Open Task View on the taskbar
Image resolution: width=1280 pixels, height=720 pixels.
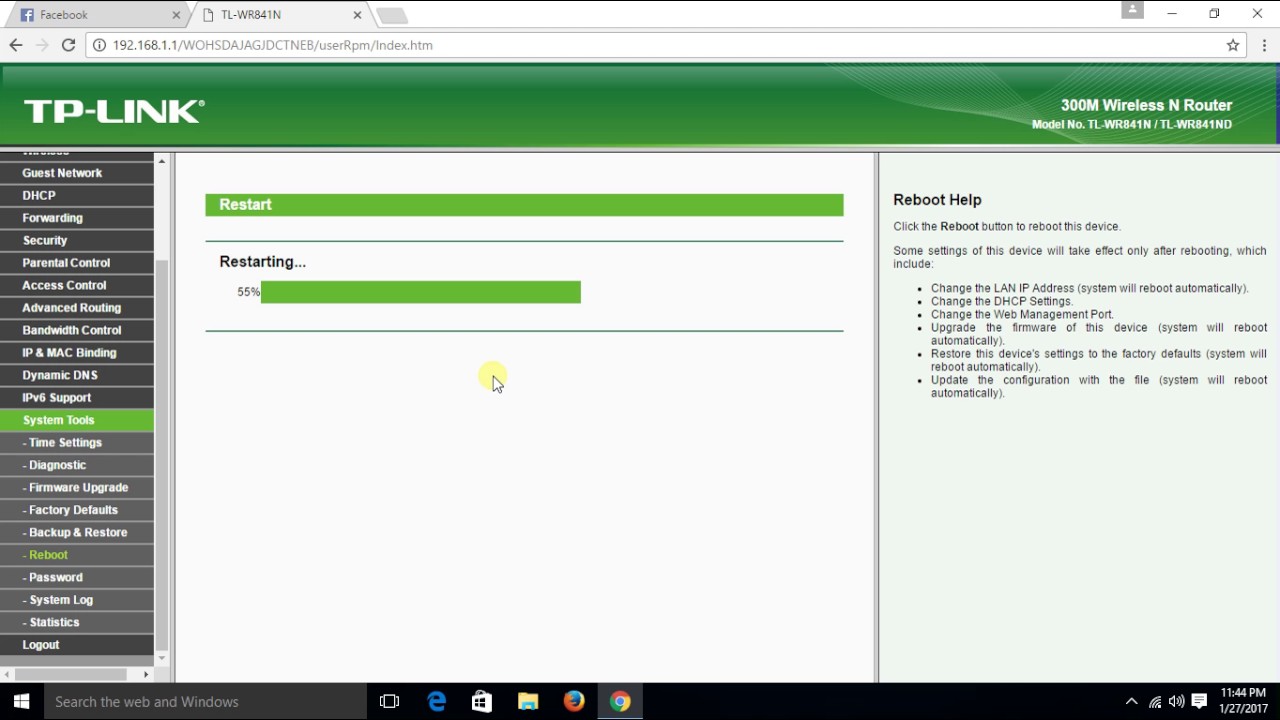point(390,702)
